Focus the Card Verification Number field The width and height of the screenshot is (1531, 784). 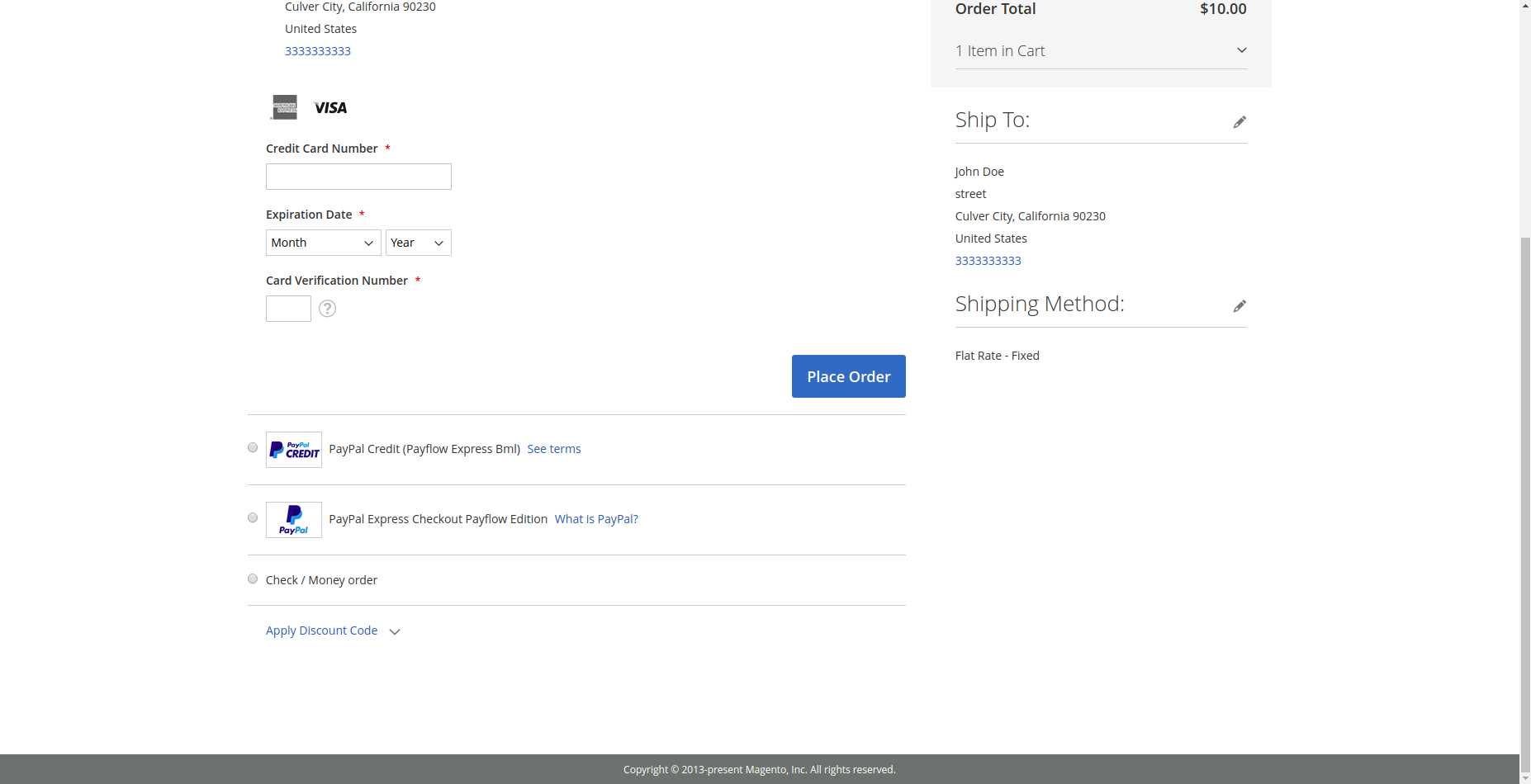tap(288, 309)
